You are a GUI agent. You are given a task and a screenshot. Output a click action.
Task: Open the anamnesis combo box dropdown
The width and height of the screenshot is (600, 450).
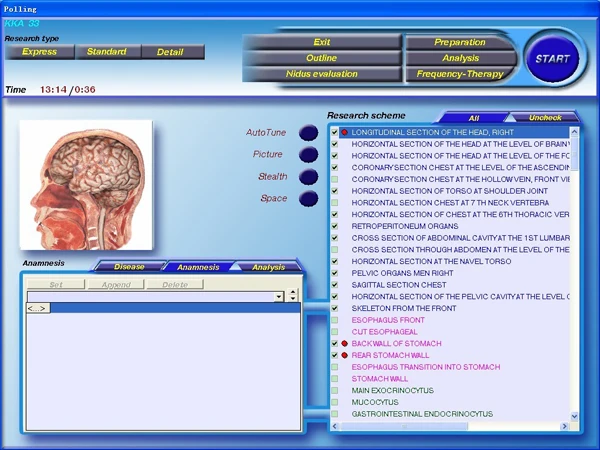(x=279, y=297)
